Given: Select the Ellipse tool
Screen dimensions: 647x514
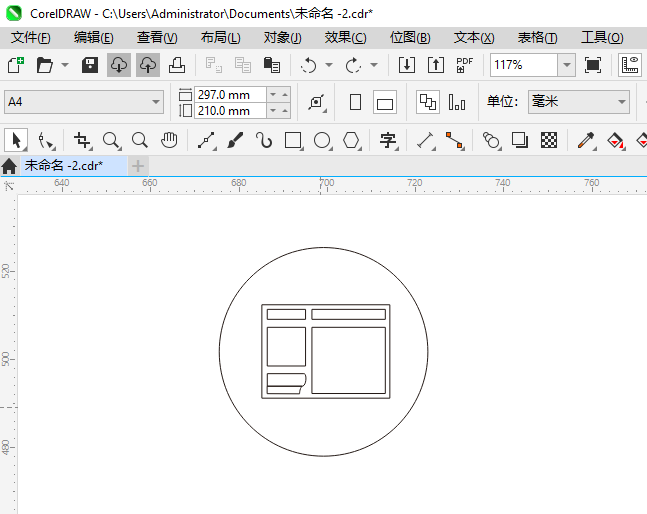Looking at the screenshot, I should [x=323, y=141].
